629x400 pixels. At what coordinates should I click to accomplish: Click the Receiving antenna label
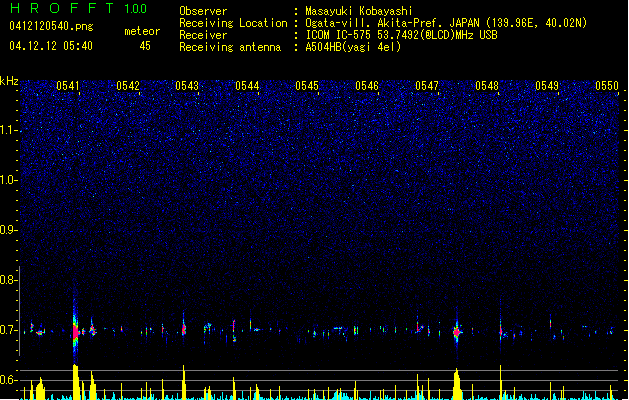(x=230, y=47)
